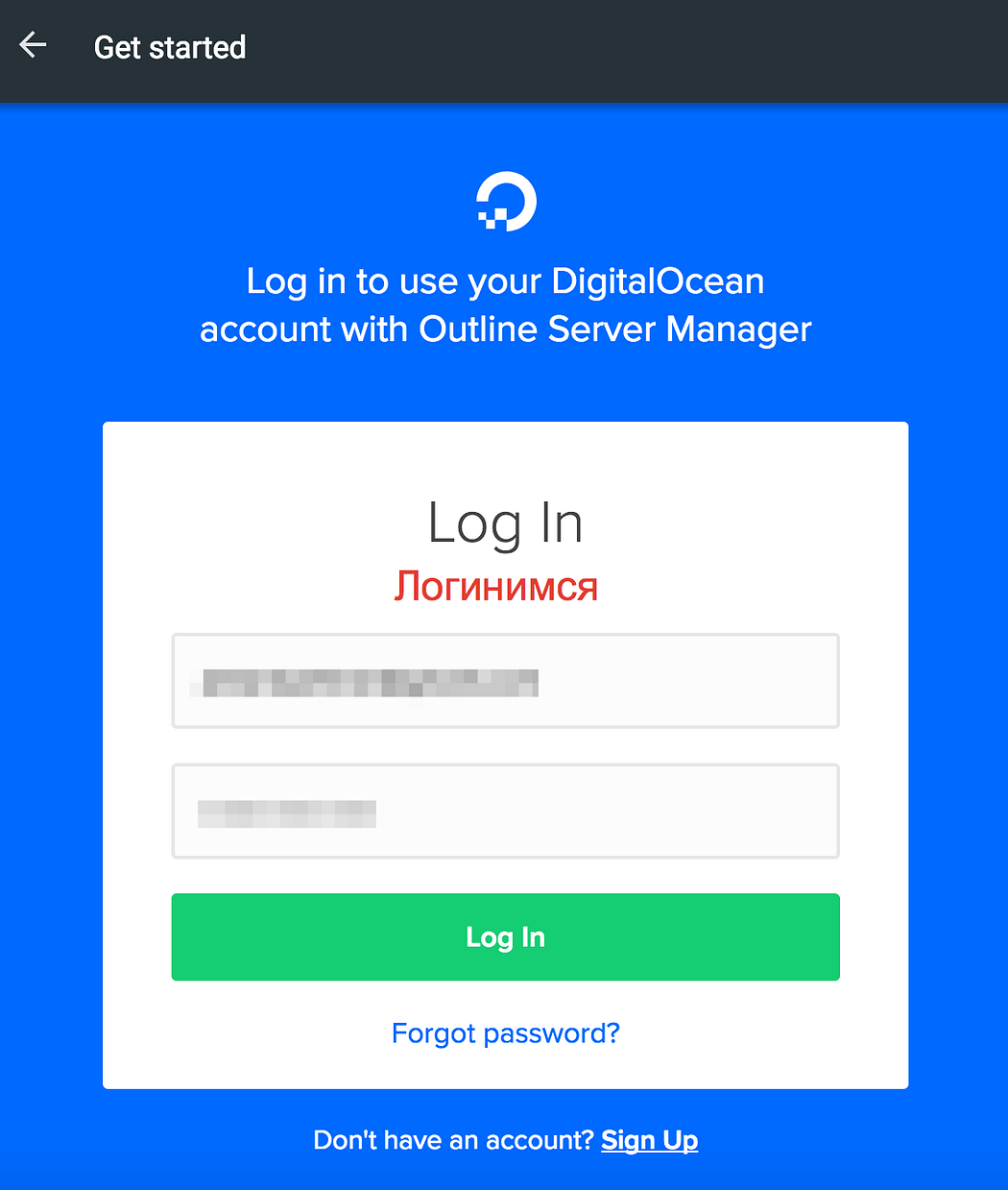Select the pixelated password text in the field

point(286,814)
